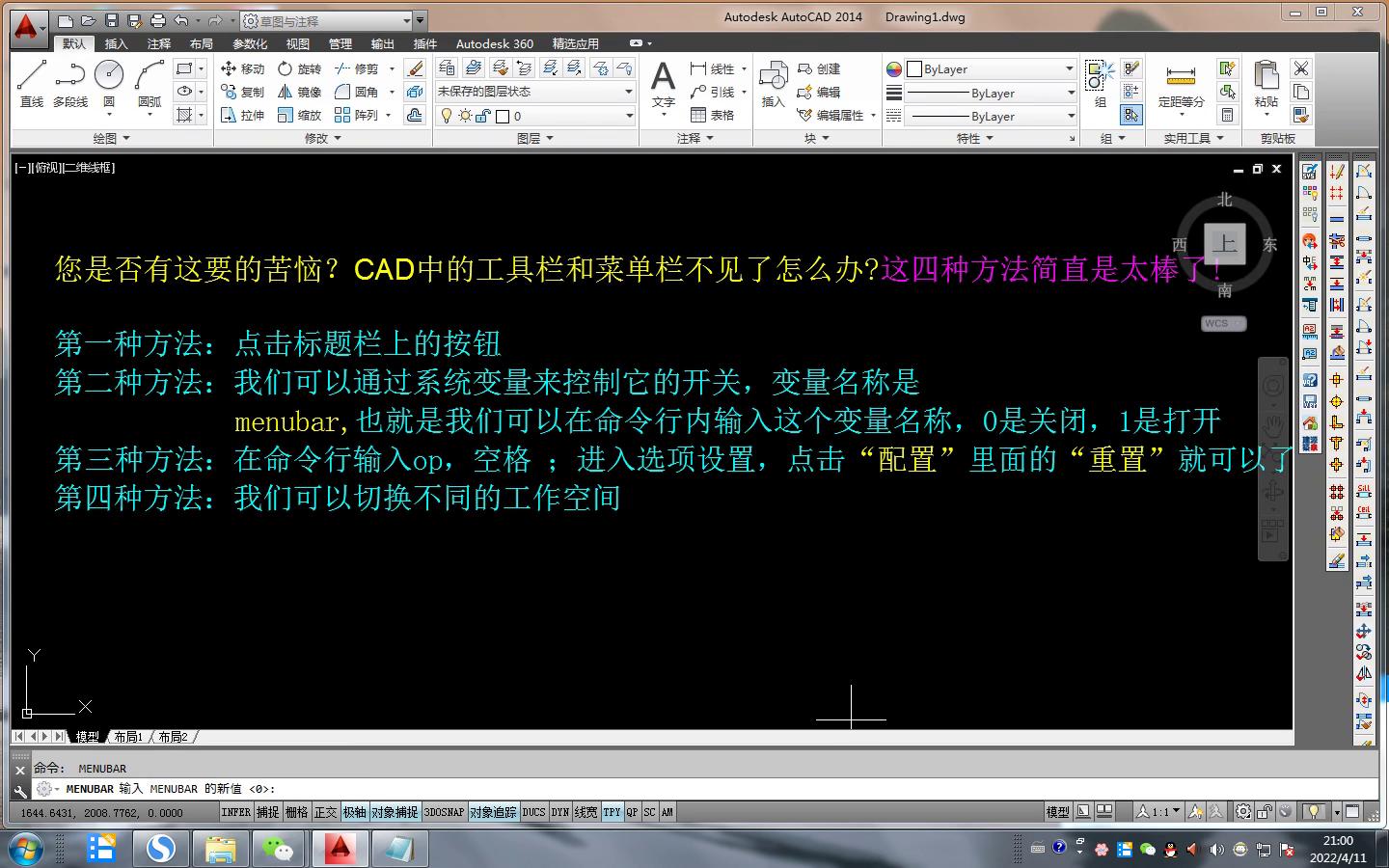The image size is (1389, 868).
Task: Click the 镜像 mirror tool
Action: pyautogui.click(x=299, y=92)
